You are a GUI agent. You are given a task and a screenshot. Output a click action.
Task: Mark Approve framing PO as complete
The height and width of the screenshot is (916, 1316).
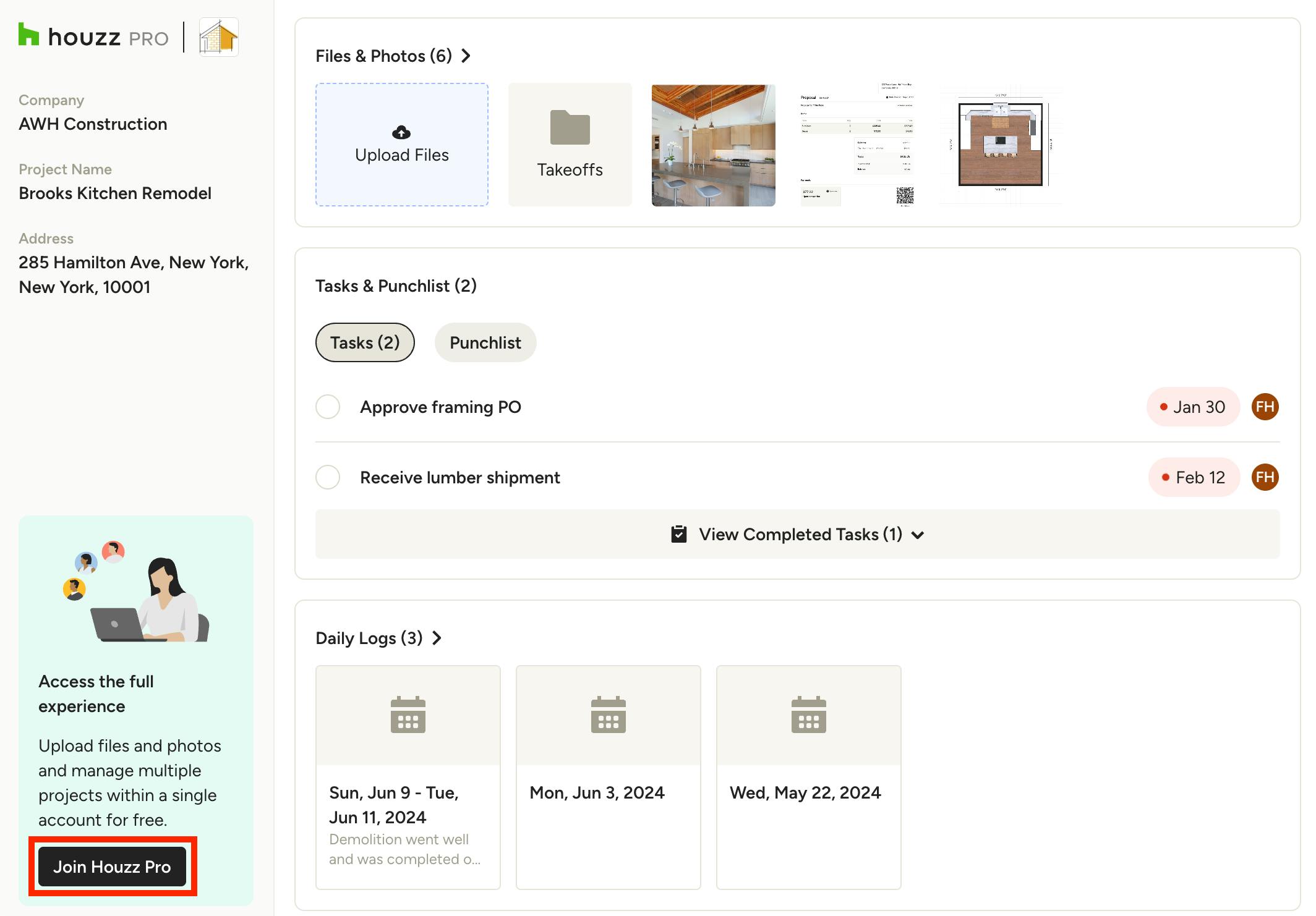328,407
